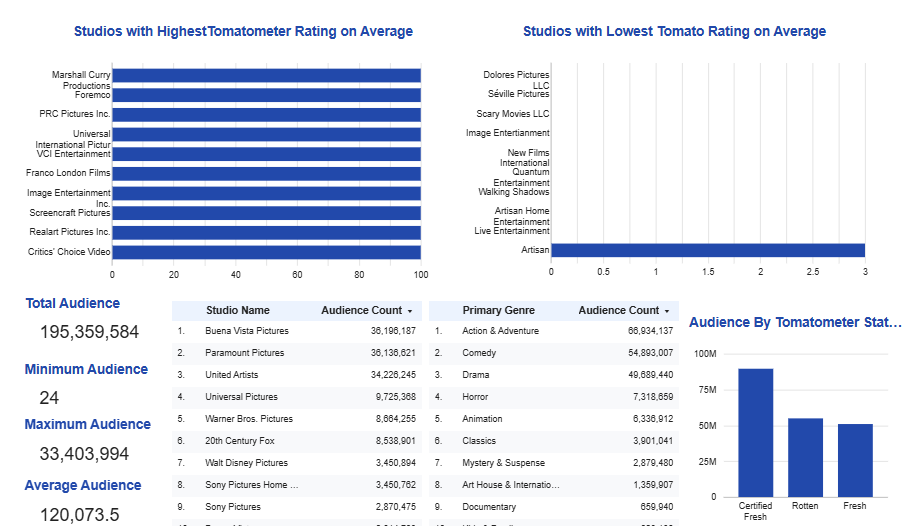Click the Studios with Lowest Tomato Rating title

pyautogui.click(x=674, y=32)
